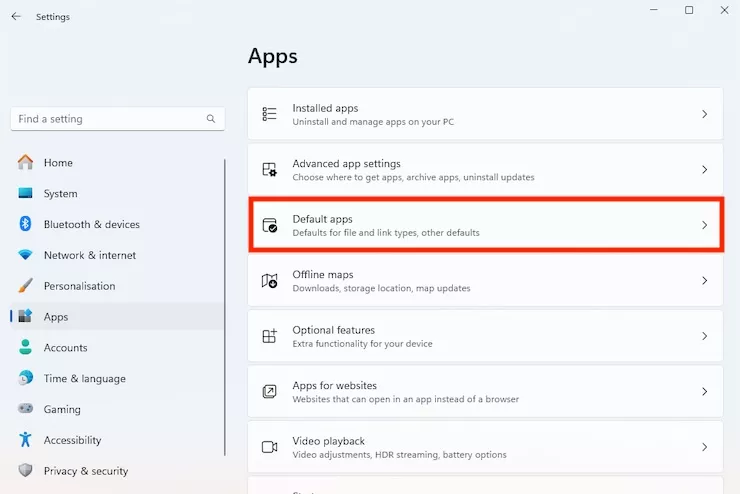Viewport: 740px width, 494px height.
Task: Switch to Privacy & security section
Action: 85,471
